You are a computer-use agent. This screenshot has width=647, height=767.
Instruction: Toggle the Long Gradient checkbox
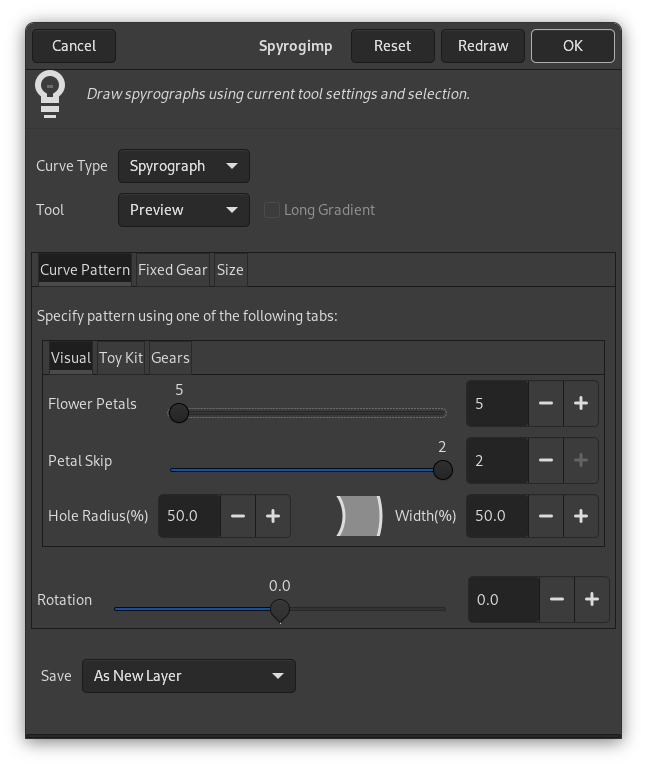click(x=271, y=210)
